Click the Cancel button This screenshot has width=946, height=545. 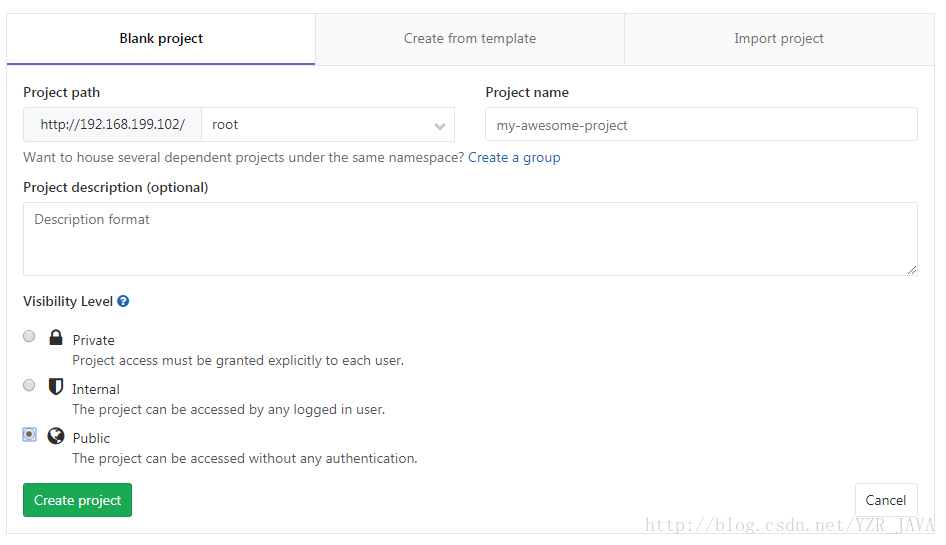tap(886, 500)
